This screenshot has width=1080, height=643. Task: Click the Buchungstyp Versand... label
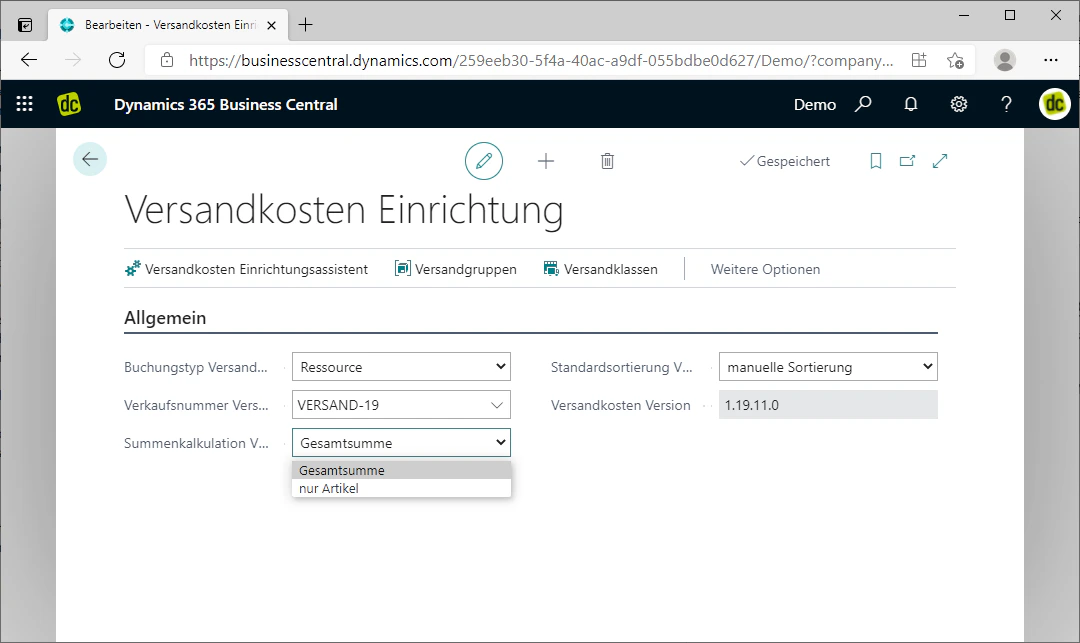[196, 367]
